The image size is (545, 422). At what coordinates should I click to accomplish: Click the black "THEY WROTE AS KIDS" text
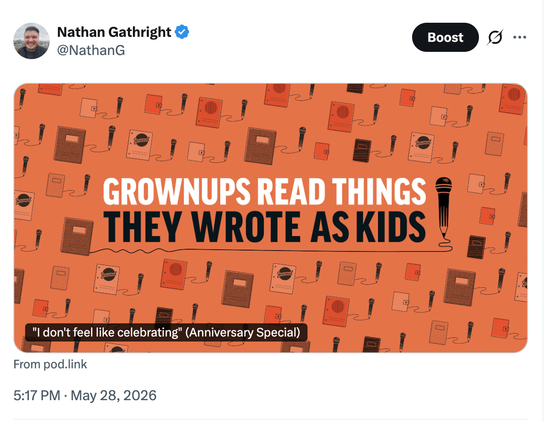[265, 227]
